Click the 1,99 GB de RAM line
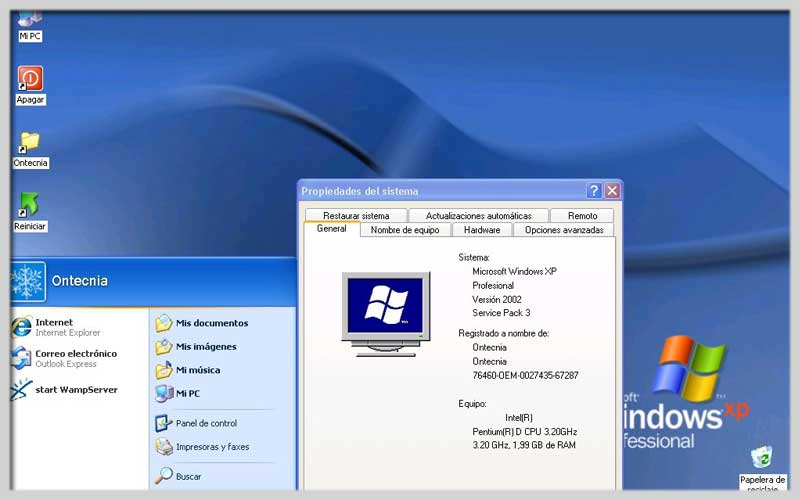The height and width of the screenshot is (500, 800). click(524, 445)
